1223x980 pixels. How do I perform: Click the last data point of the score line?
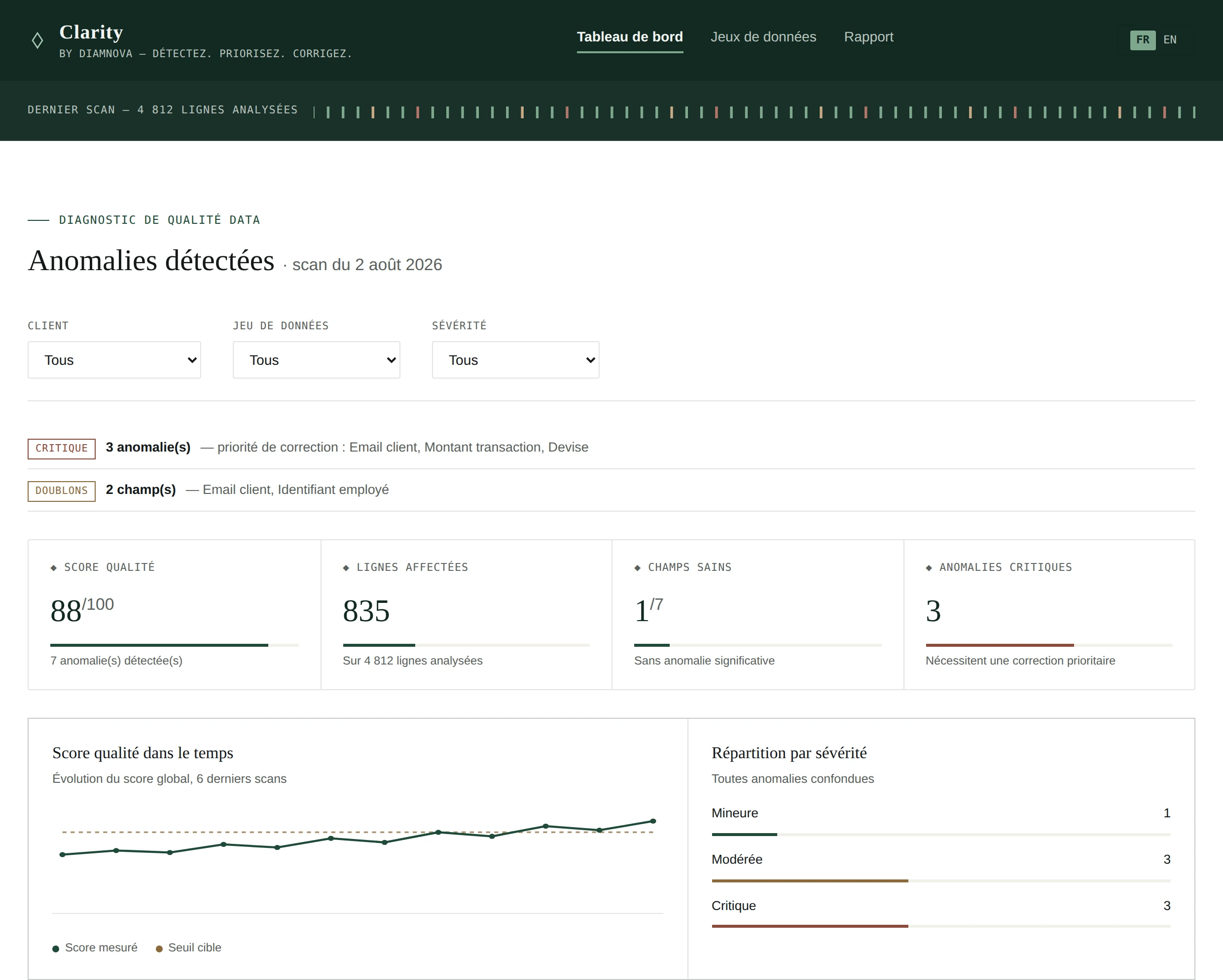pos(653,821)
